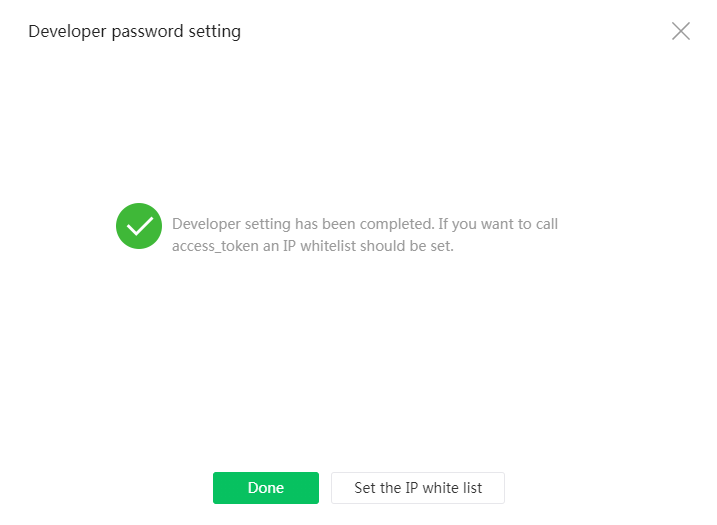This screenshot has width=717, height=525.
Task: Click 'IP whitelist should be set' text
Action: (368, 246)
